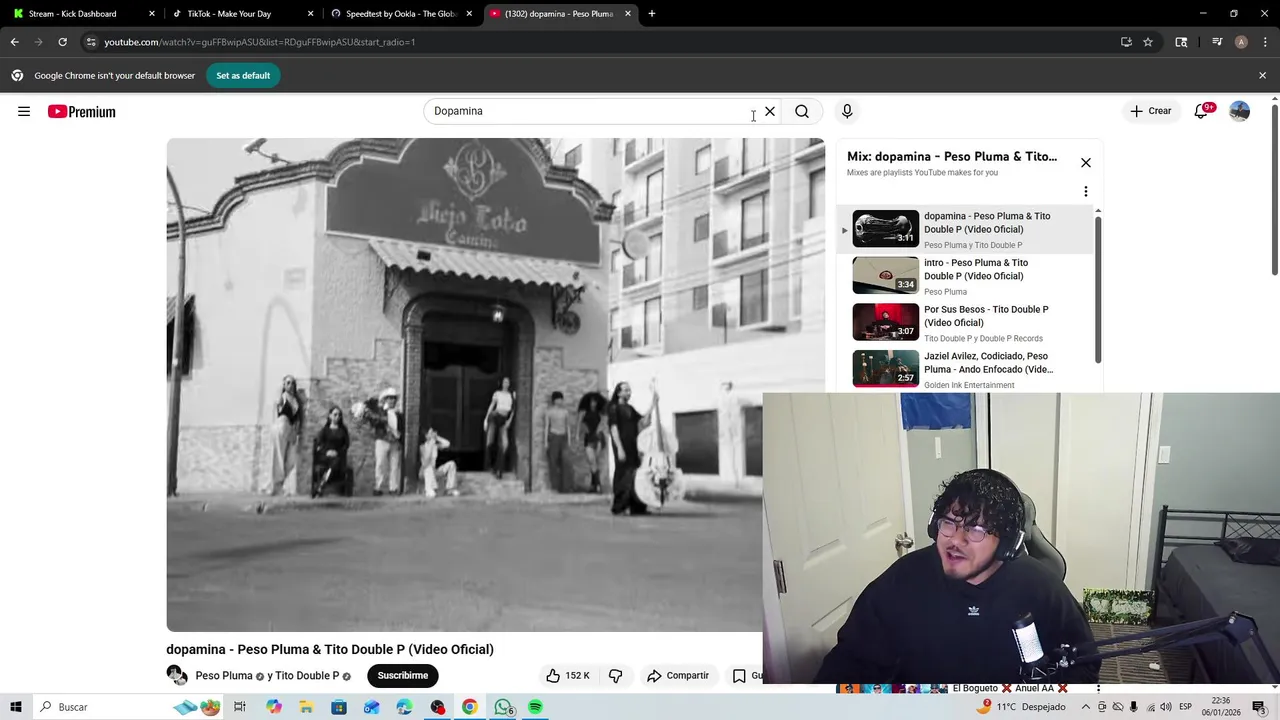Image resolution: width=1280 pixels, height=720 pixels.
Task: Launch Copilot from taskbar
Action: pos(274,707)
